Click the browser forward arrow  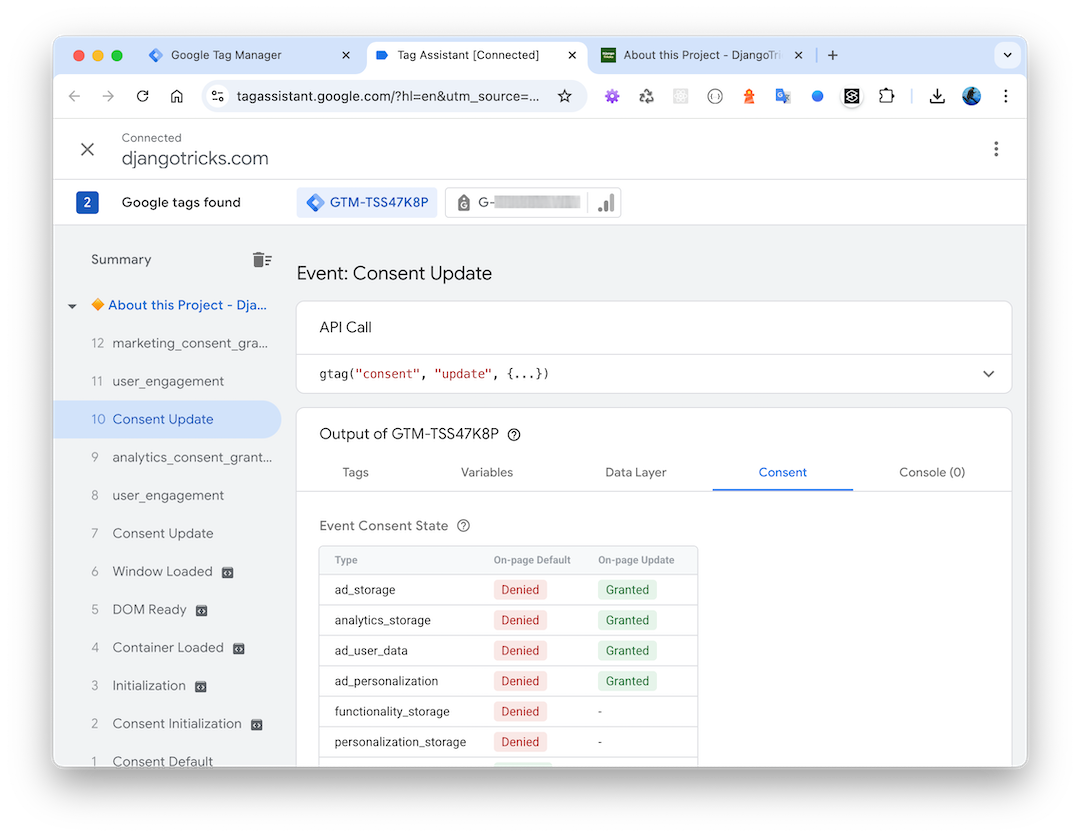[108, 96]
